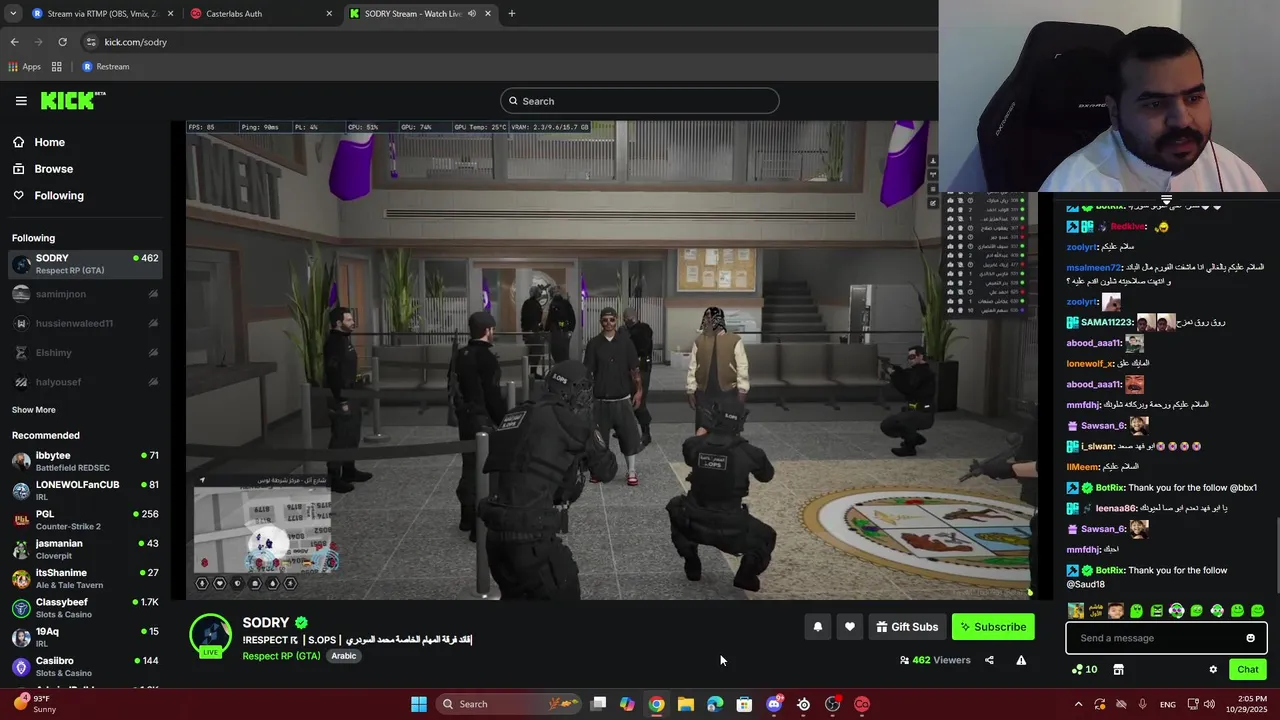Open the channel shop icon below chat
The image size is (1280, 720).
tap(1118, 670)
